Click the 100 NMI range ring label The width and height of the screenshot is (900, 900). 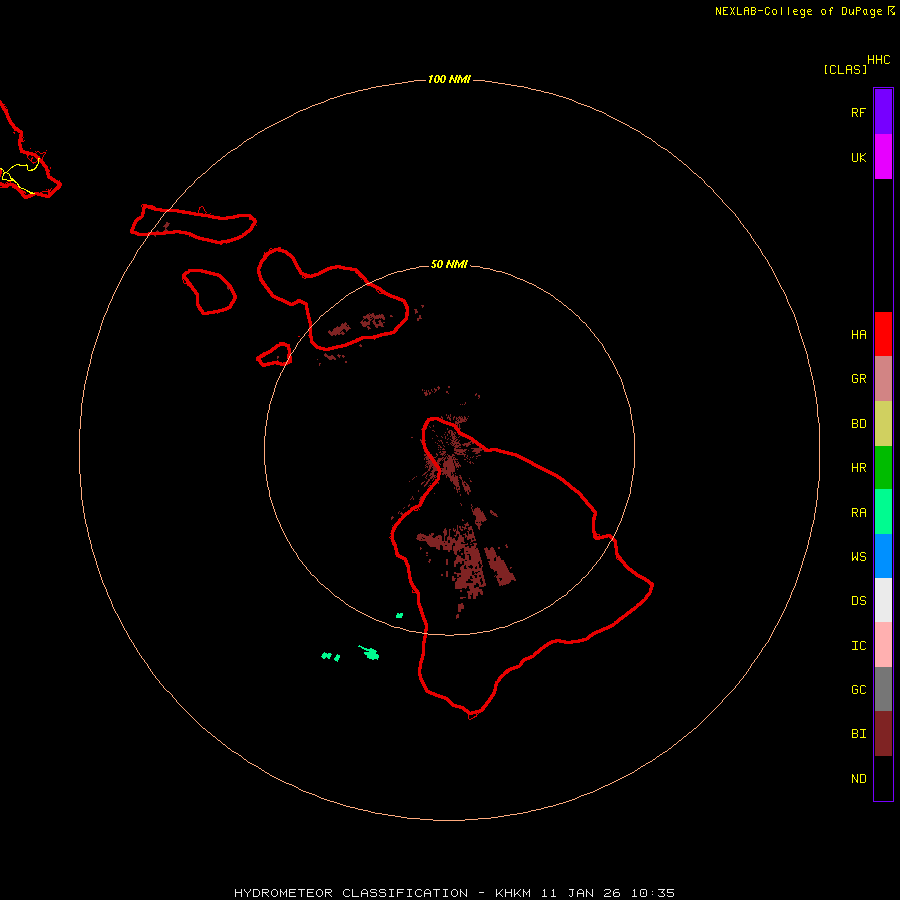point(449,79)
